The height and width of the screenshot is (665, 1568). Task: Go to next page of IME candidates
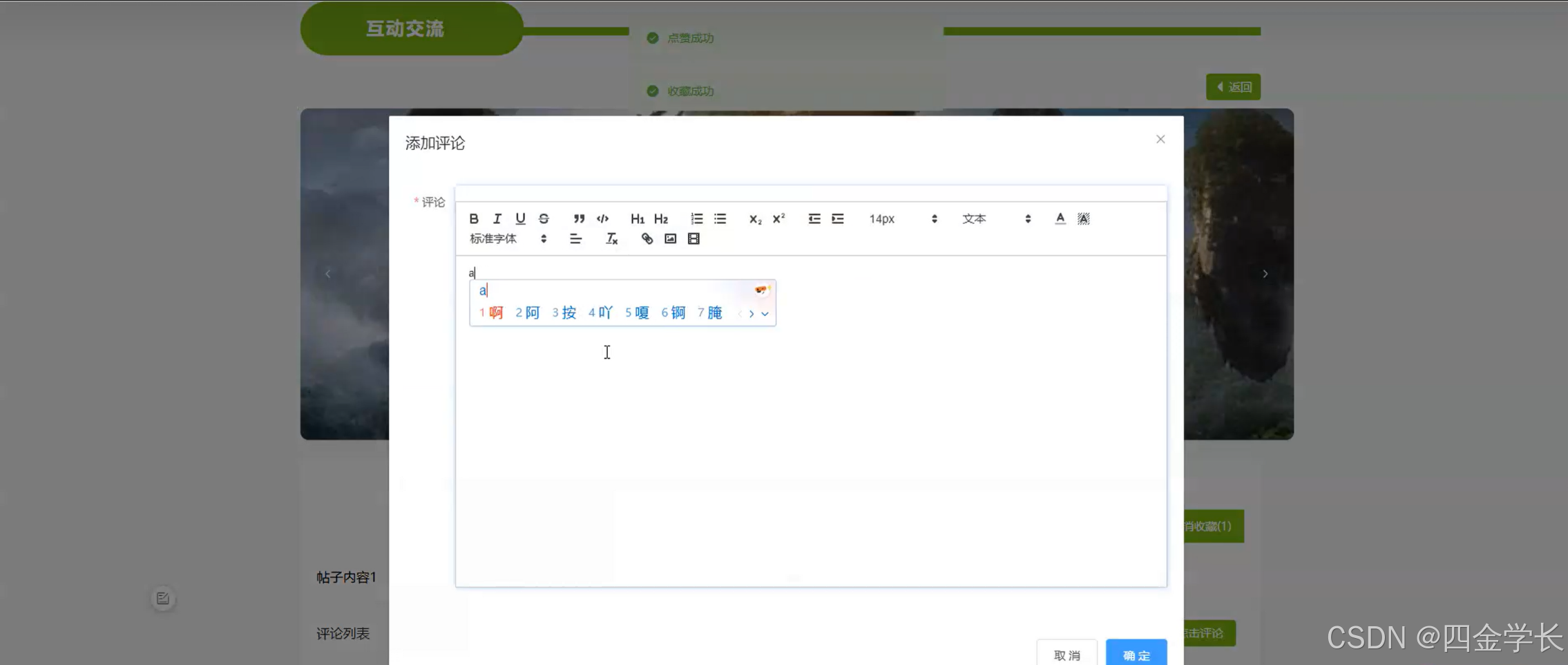tap(752, 314)
